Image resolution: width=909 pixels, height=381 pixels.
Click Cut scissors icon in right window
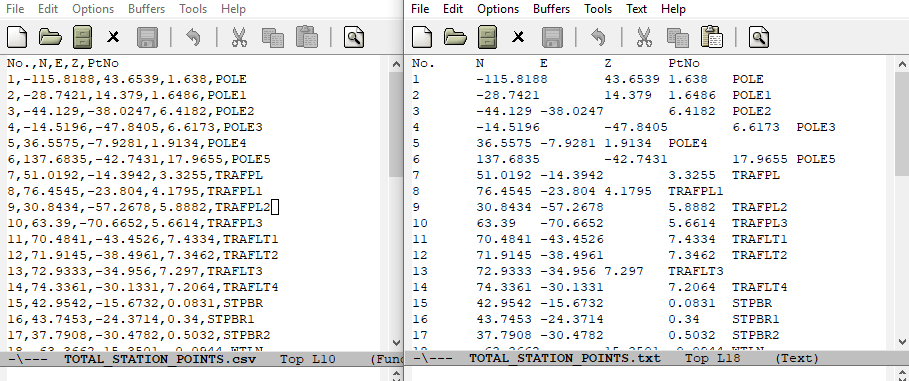coord(644,37)
